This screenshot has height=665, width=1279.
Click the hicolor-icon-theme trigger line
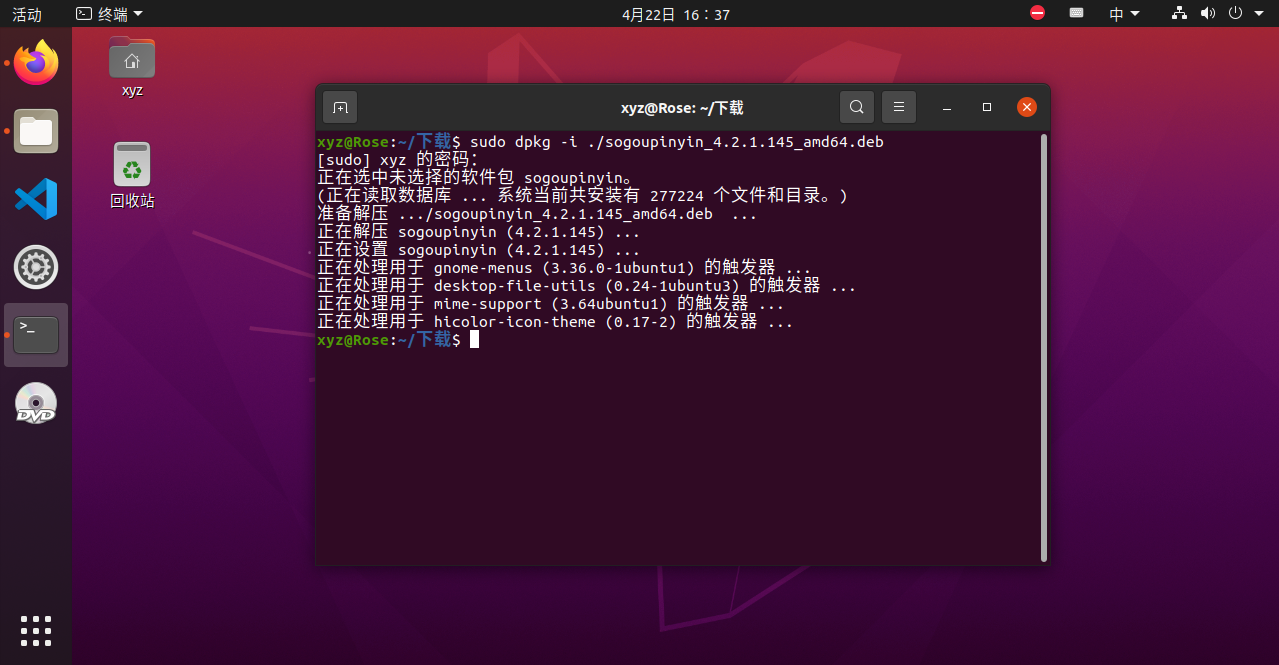coord(555,322)
